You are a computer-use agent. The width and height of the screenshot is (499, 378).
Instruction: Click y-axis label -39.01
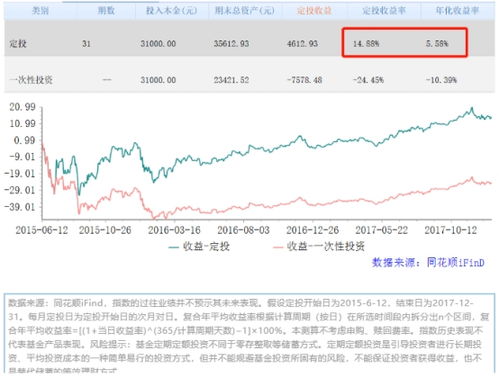[x=20, y=207]
